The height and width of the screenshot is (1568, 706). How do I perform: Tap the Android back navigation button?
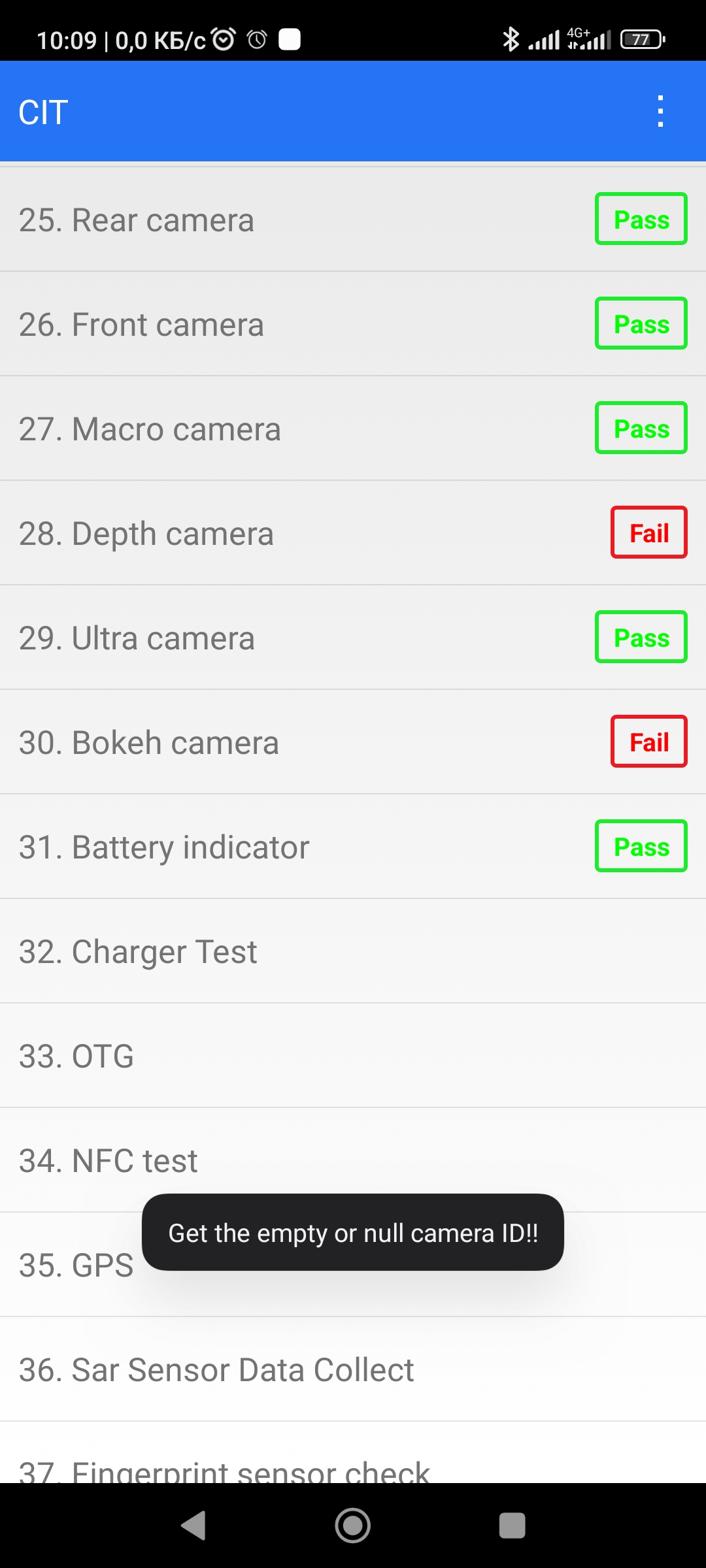click(193, 1526)
